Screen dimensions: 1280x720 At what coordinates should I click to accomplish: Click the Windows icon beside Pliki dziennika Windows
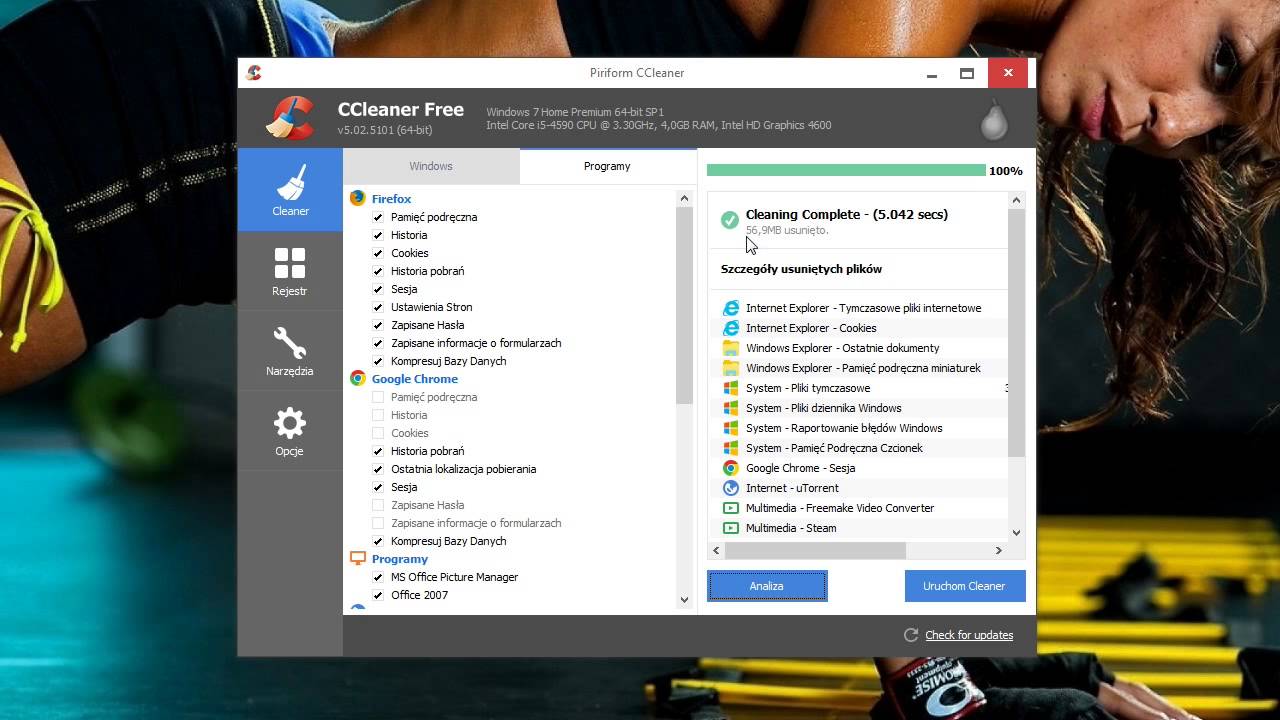pyautogui.click(x=731, y=408)
